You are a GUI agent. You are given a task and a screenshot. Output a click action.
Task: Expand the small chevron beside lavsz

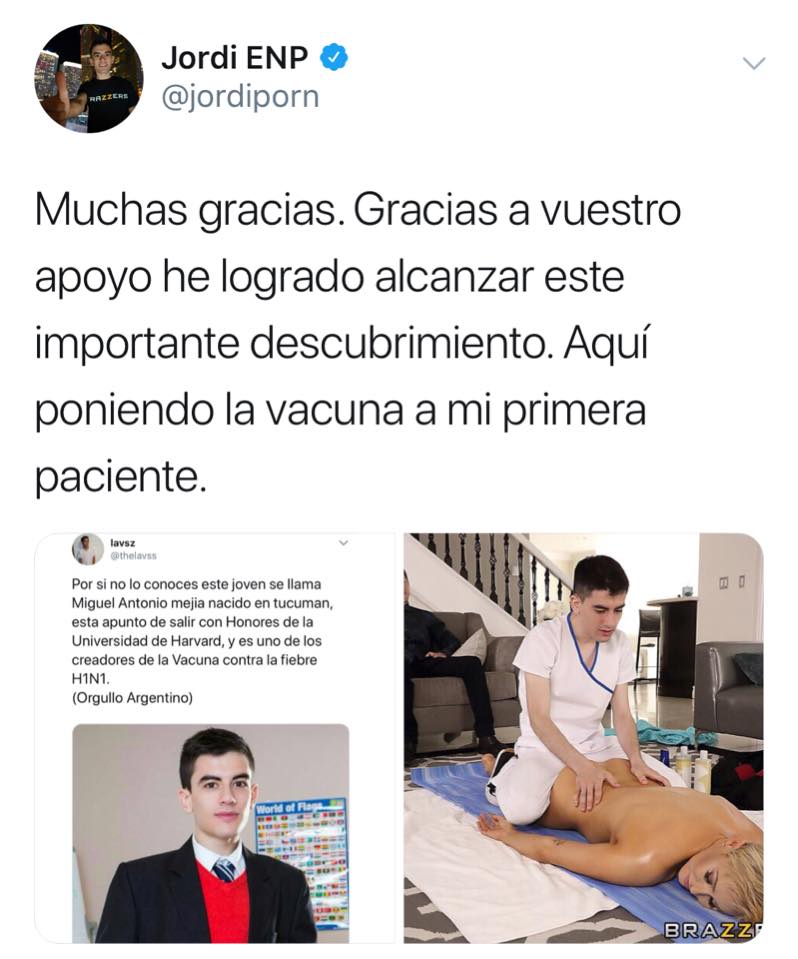pos(343,542)
